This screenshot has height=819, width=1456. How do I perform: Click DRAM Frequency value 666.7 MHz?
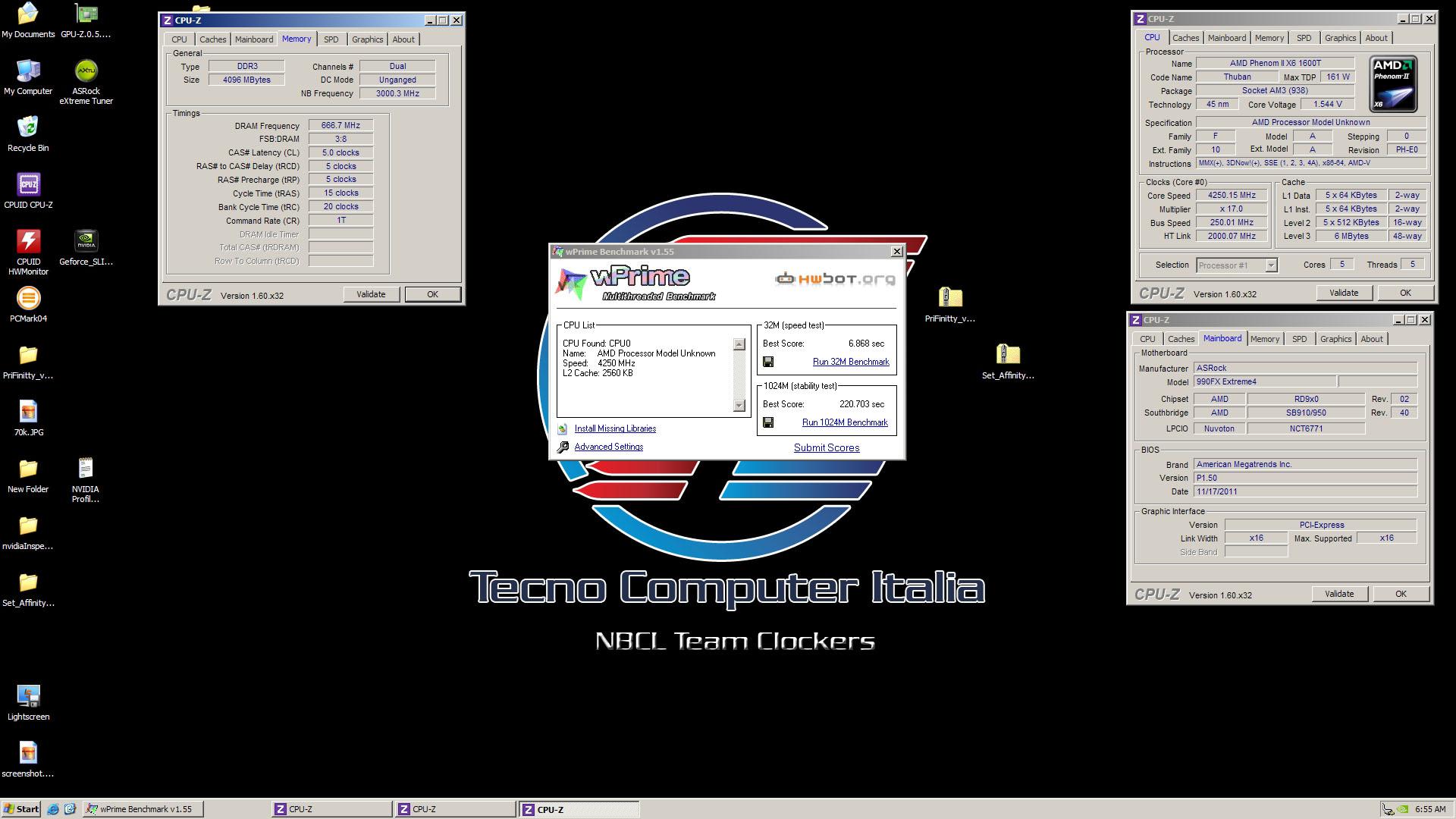(x=340, y=126)
